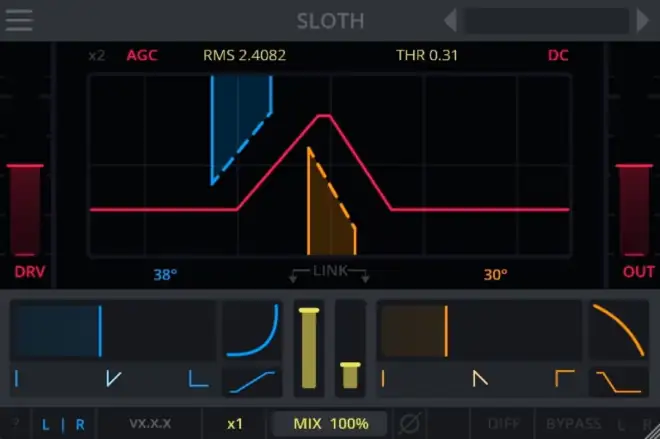Screen dimensions: 660x439
Task: Select the orange downward slope icon
Action: pyautogui.click(x=618, y=382)
